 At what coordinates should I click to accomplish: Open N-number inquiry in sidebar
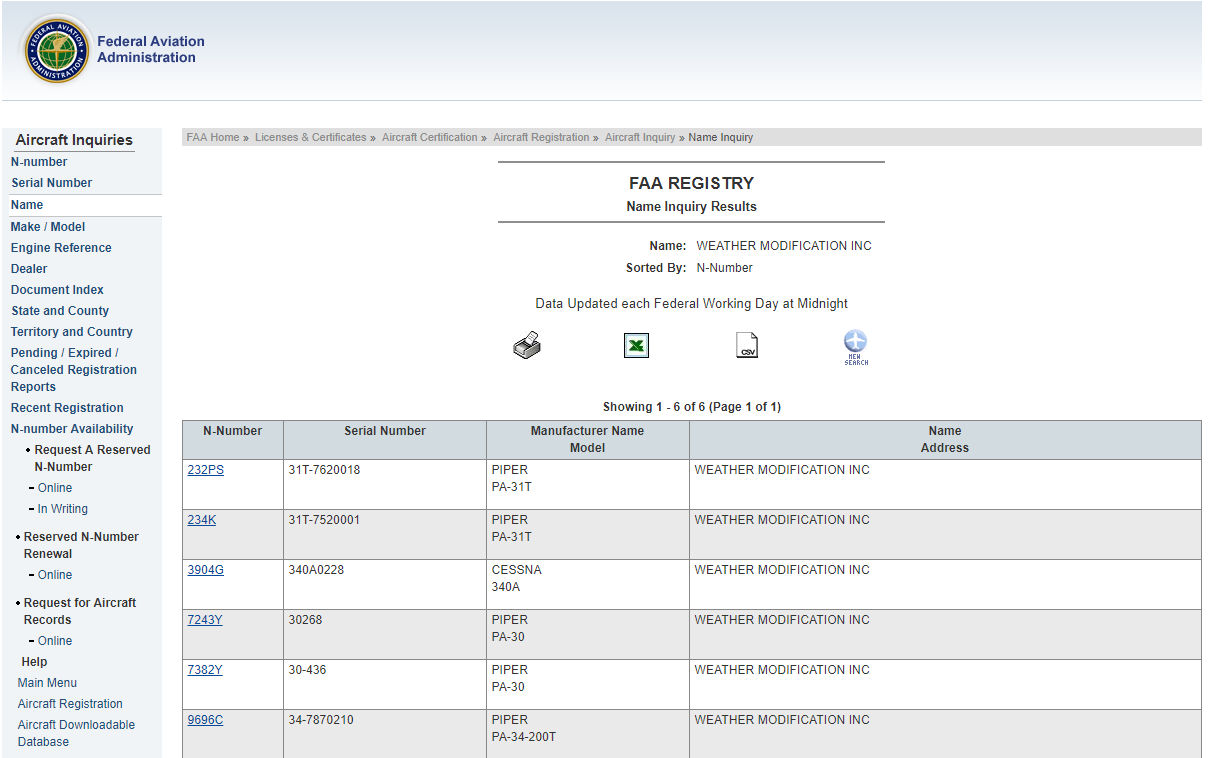(39, 162)
